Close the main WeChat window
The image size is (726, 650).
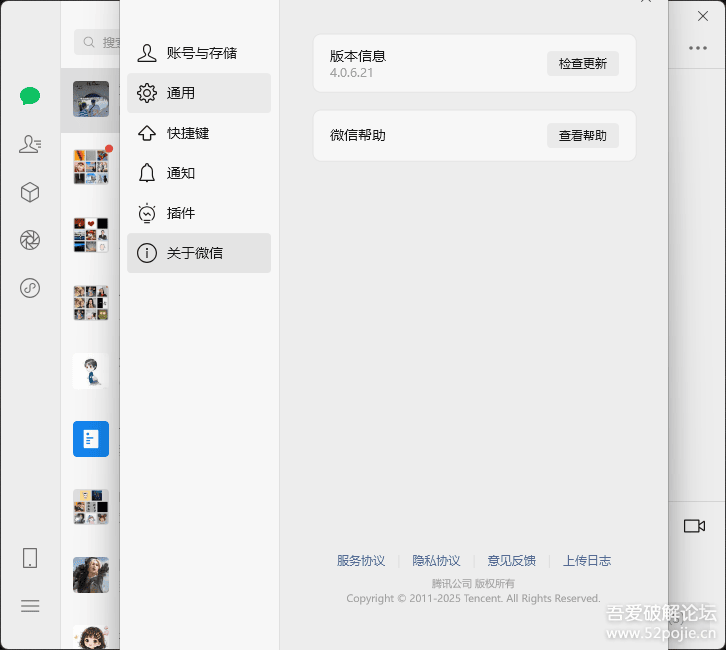[x=703, y=16]
